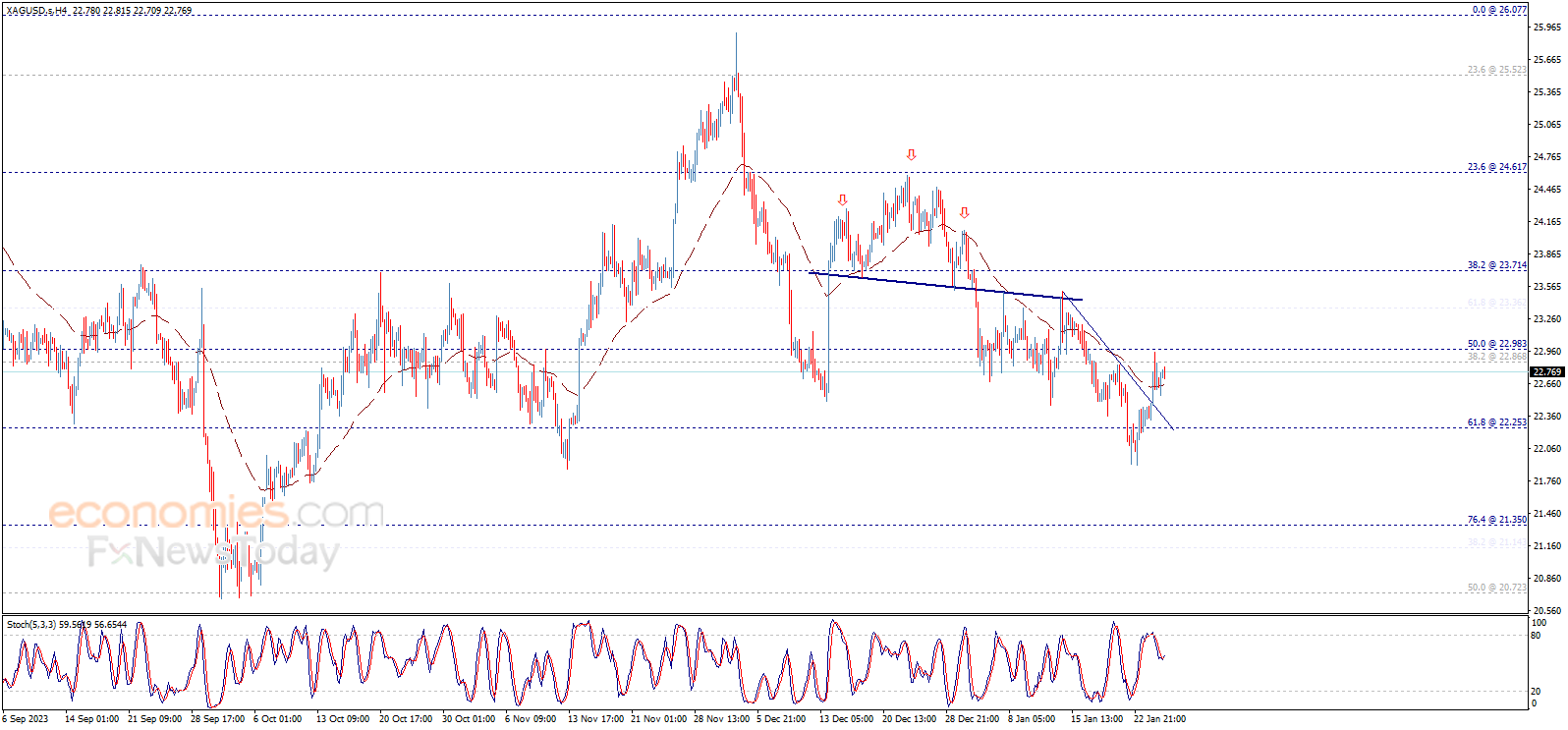
Task: Click the 6 Sep 2023 date label
Action: coord(25,719)
